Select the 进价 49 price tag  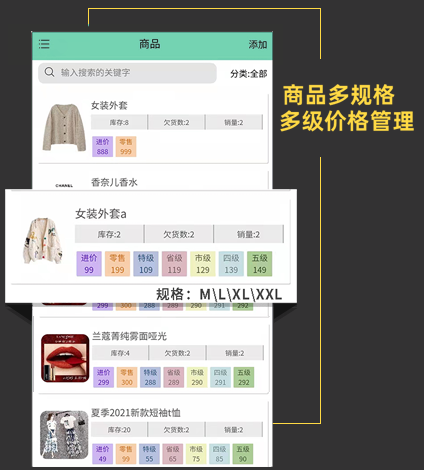tap(102, 454)
